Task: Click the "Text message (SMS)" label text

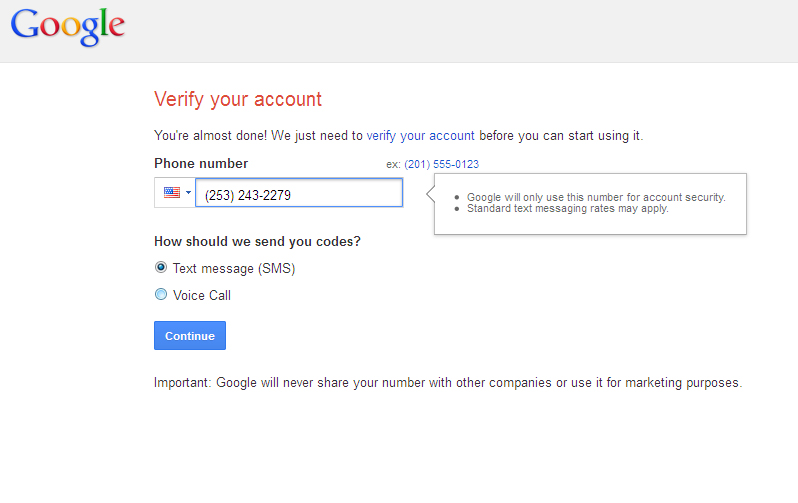Action: 233,268
